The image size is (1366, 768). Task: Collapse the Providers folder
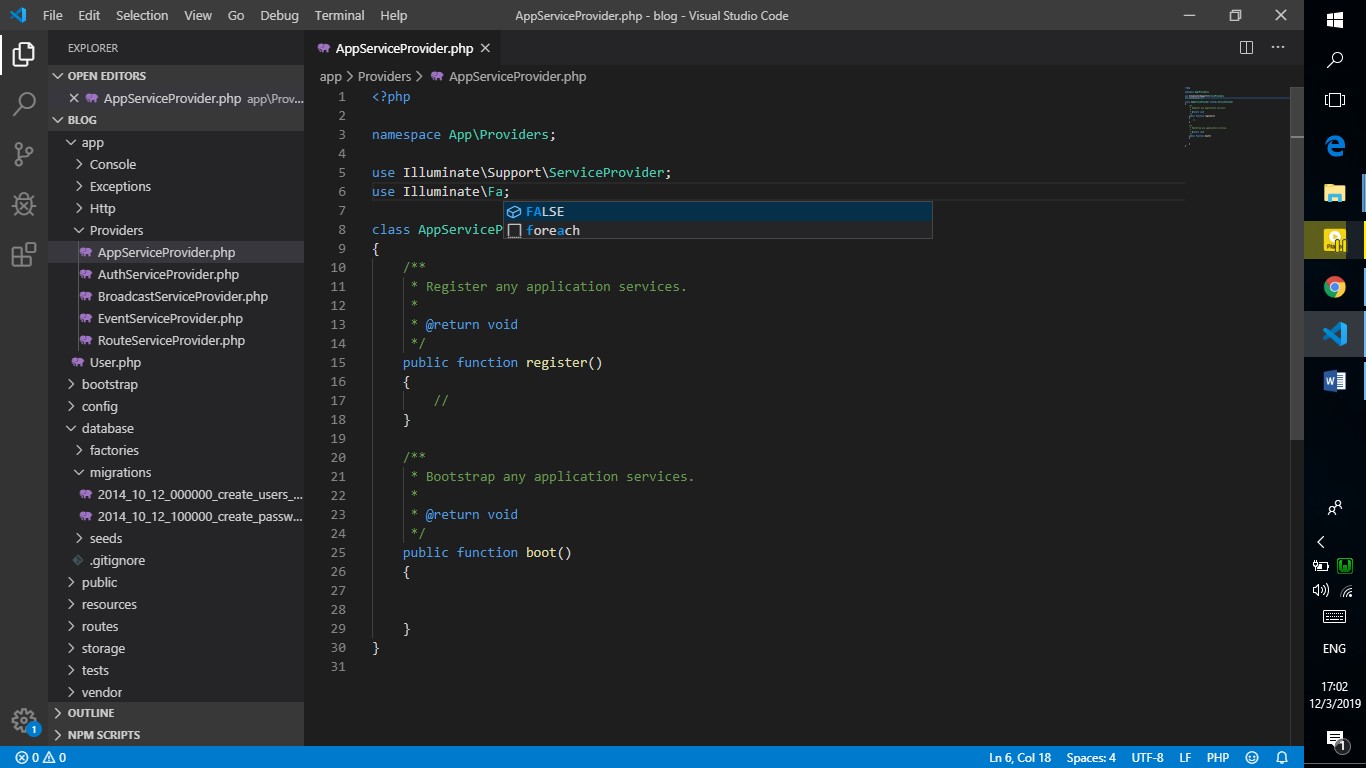tap(116, 230)
